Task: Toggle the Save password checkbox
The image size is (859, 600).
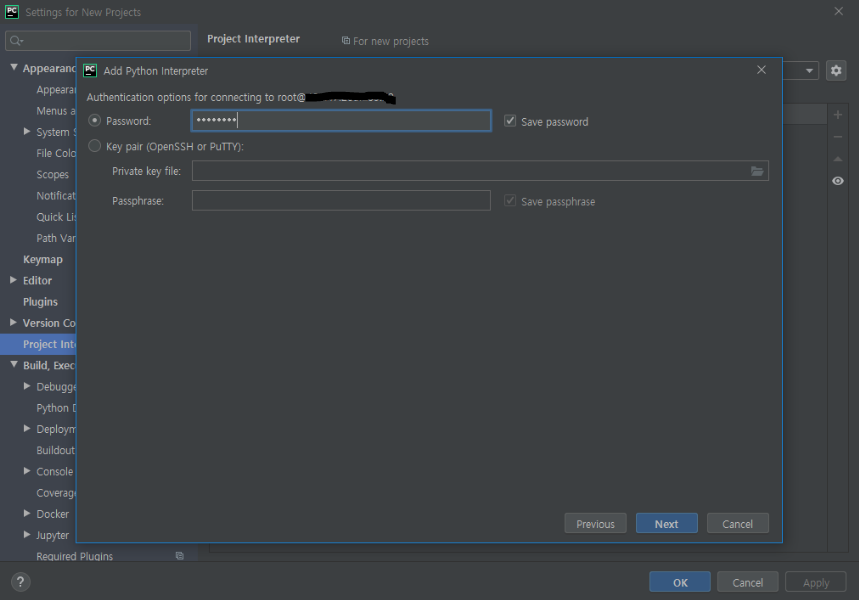Action: [x=510, y=121]
